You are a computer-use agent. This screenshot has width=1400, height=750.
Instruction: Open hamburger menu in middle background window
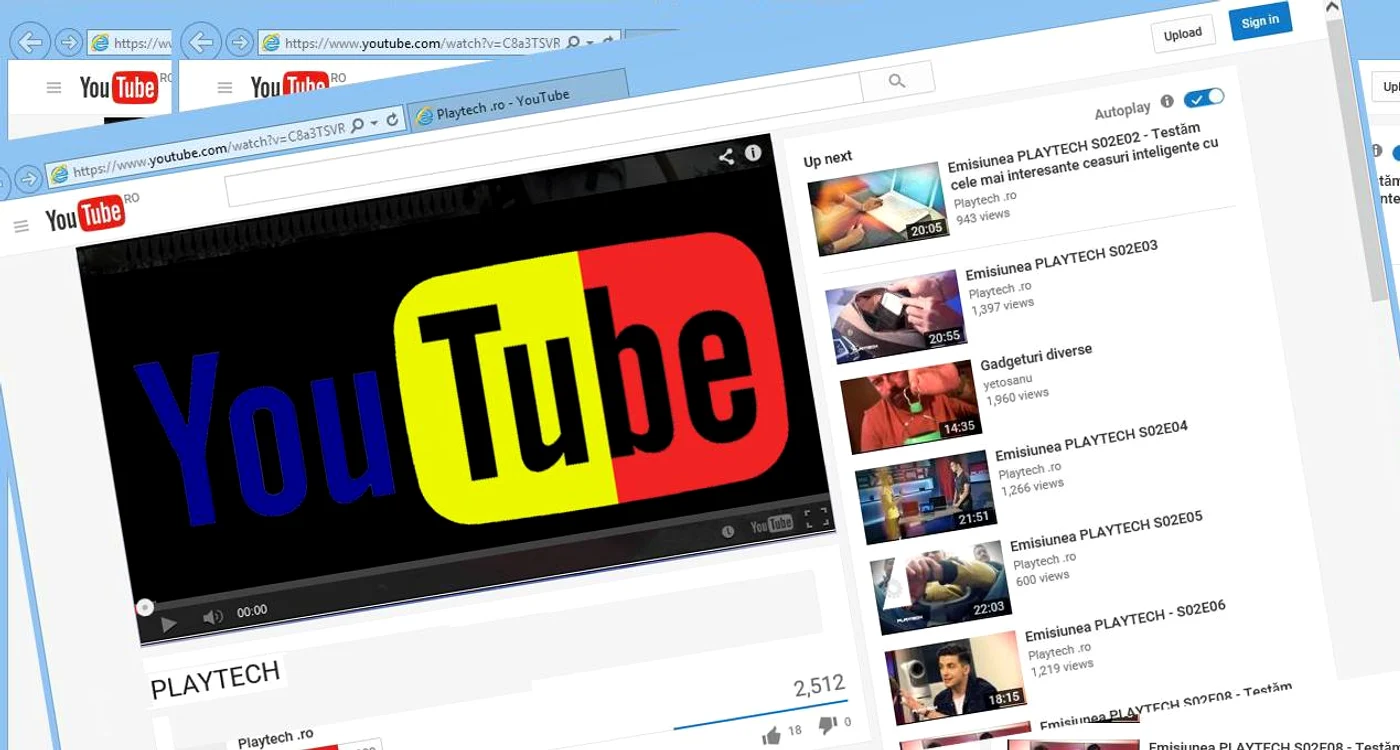tap(225, 88)
